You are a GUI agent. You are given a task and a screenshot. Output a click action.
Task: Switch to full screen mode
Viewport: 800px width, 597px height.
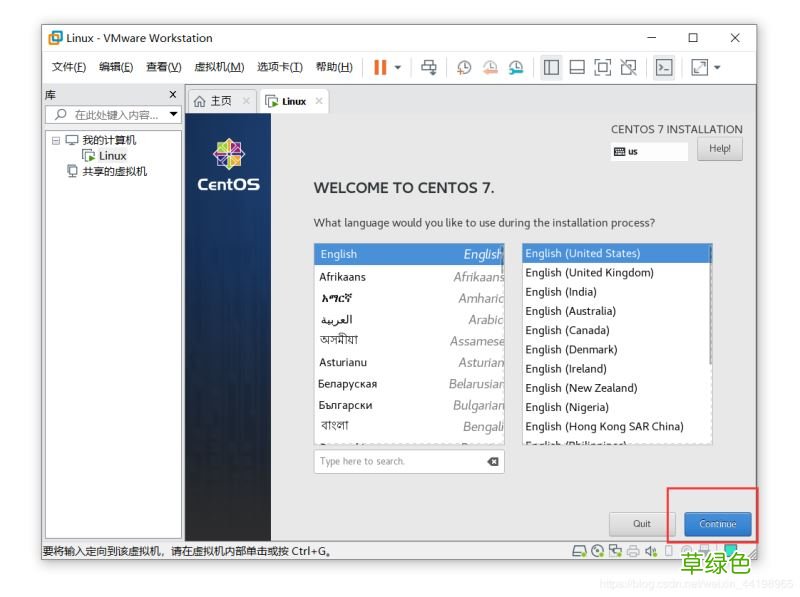click(x=602, y=67)
